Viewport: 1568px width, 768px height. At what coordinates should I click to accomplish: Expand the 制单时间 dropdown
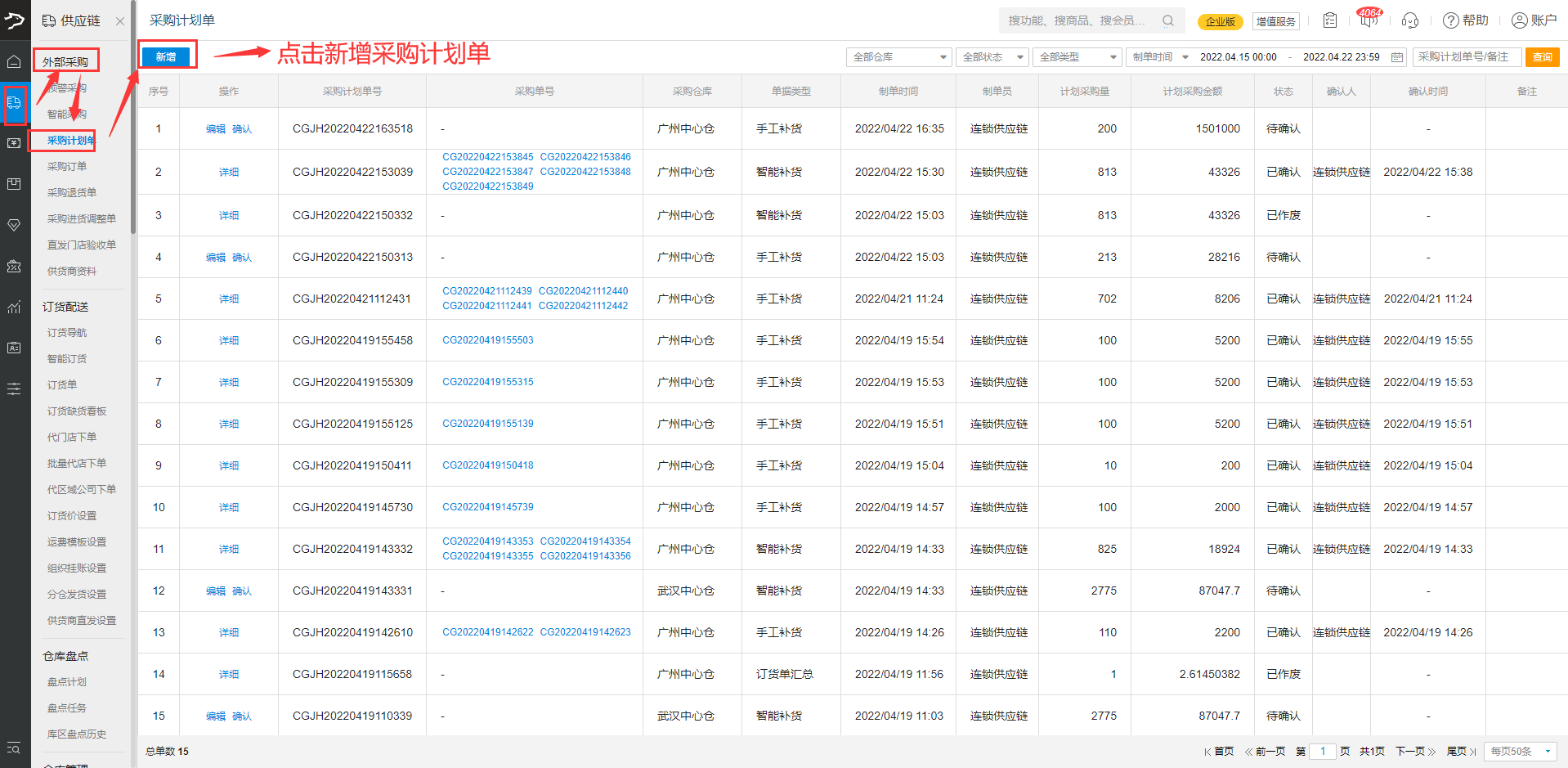click(x=1159, y=57)
